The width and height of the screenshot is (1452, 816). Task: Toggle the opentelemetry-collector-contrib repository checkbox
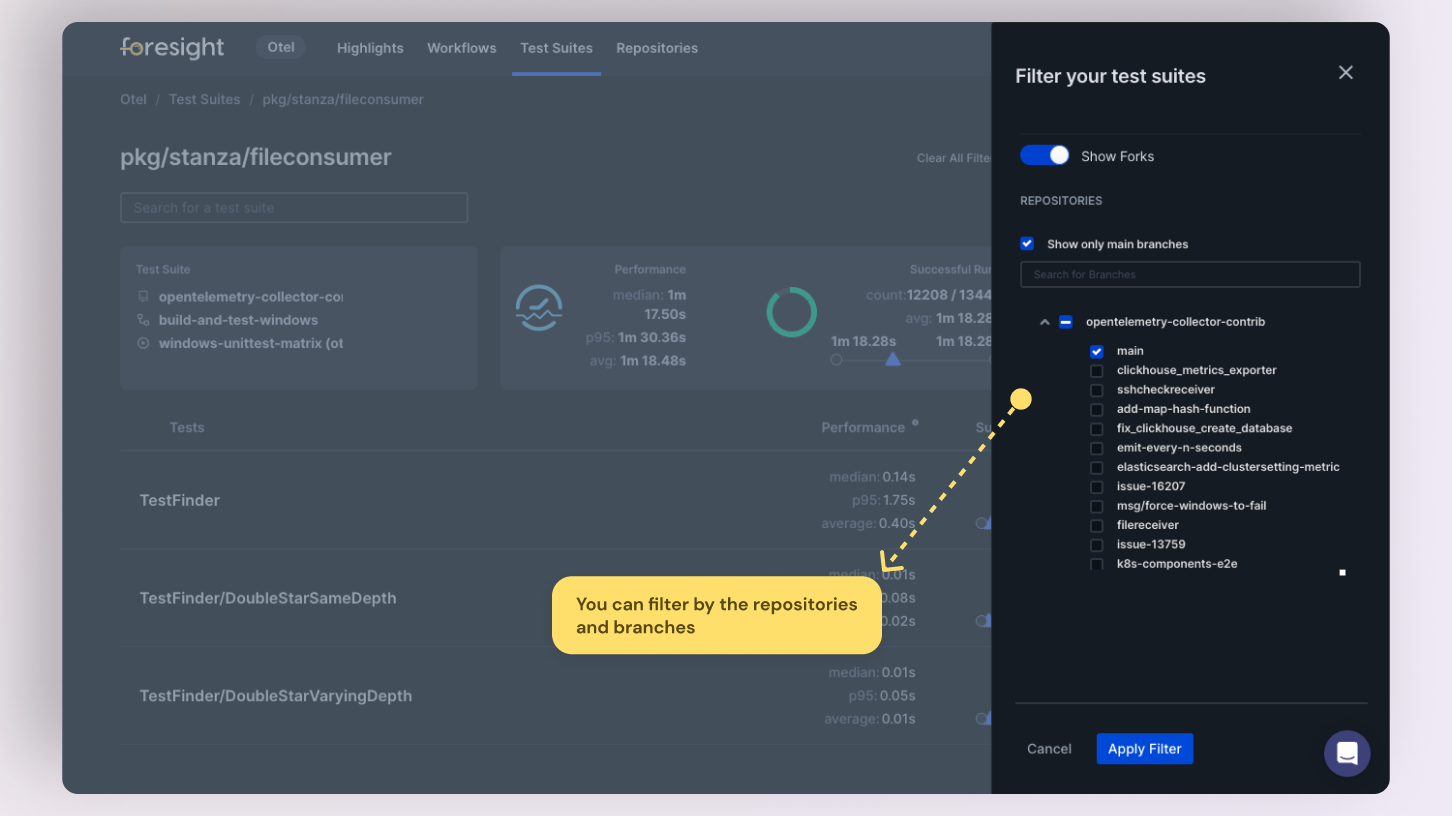coord(1066,322)
